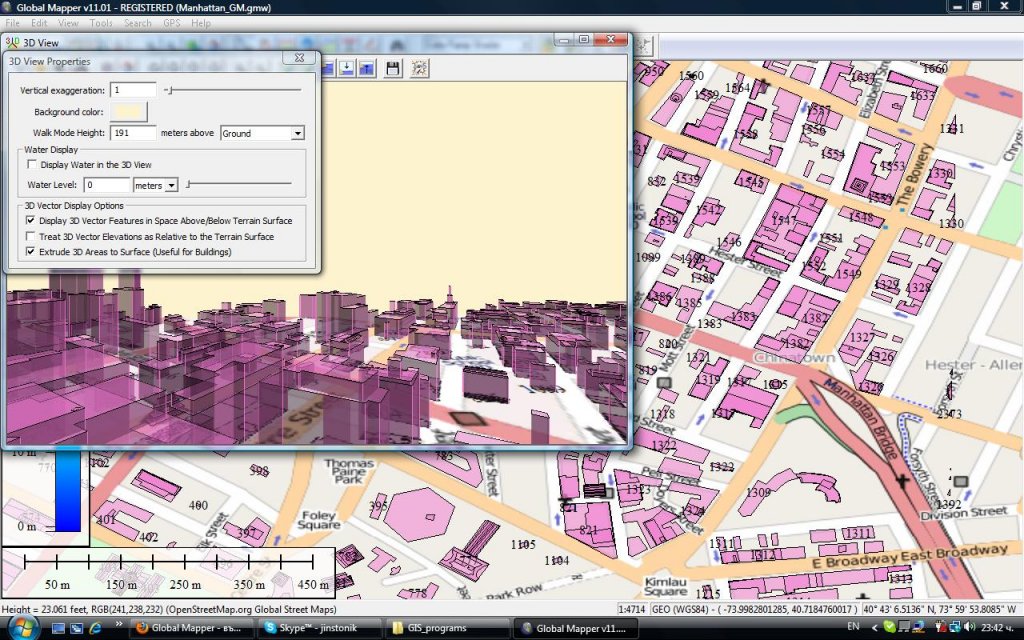Click the Thomas Paine Park label on map
Viewport: 1024px width, 640px height.
click(349, 470)
